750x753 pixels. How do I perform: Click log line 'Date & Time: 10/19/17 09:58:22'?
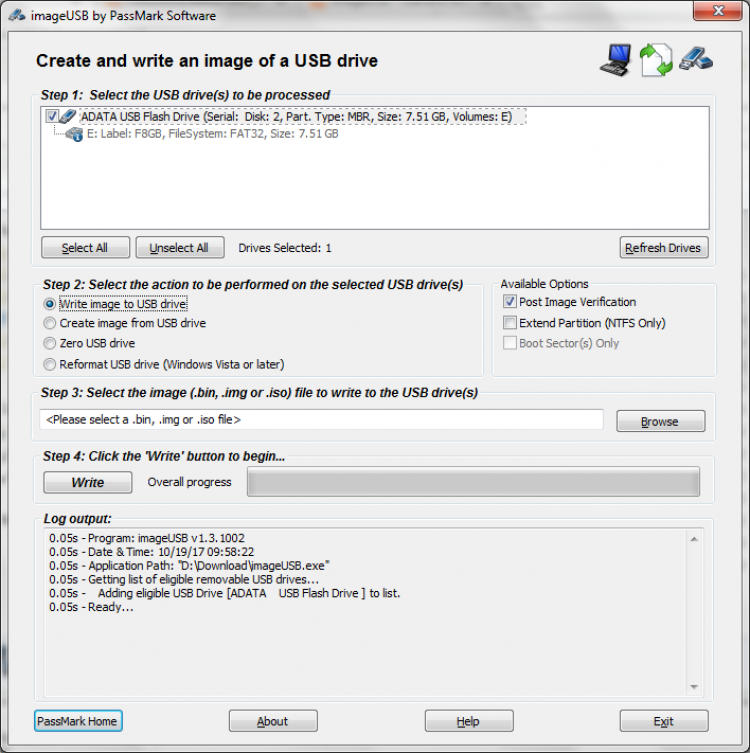tap(152, 552)
